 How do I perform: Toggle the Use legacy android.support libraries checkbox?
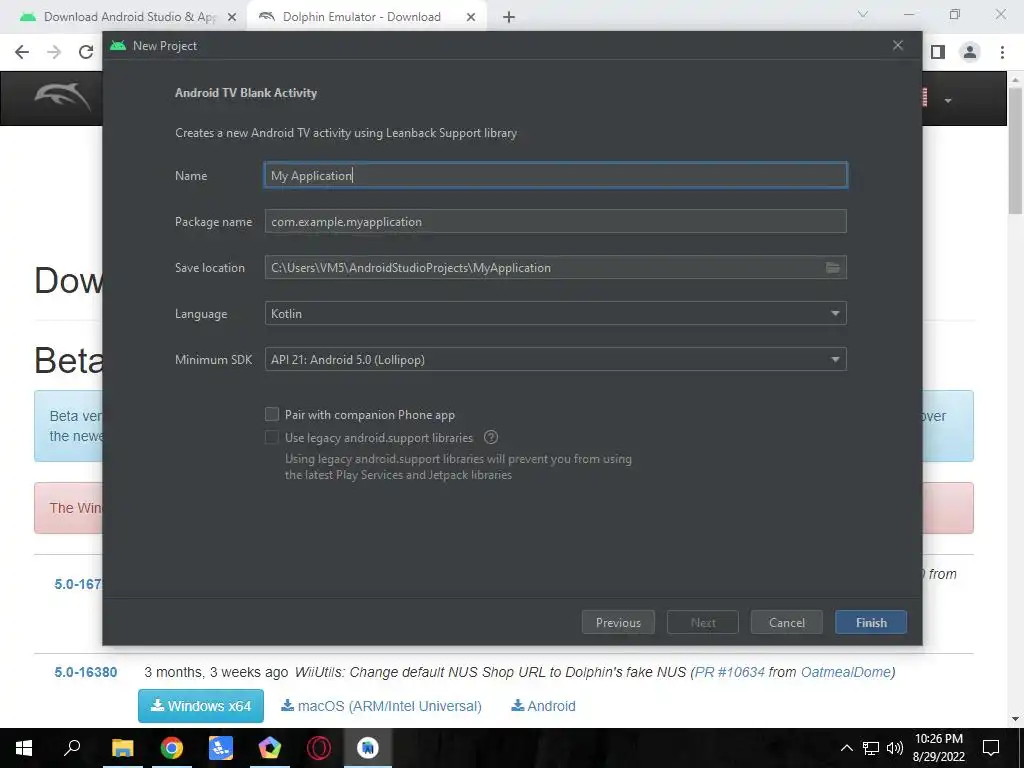[272, 437]
